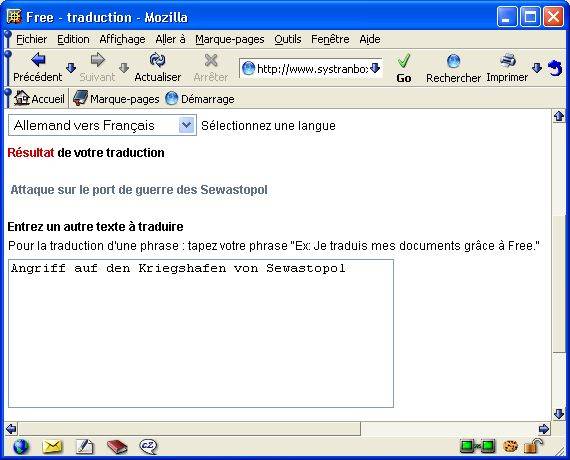Click the Imprimer printer icon
570x460 pixels.
pyautogui.click(x=507, y=60)
